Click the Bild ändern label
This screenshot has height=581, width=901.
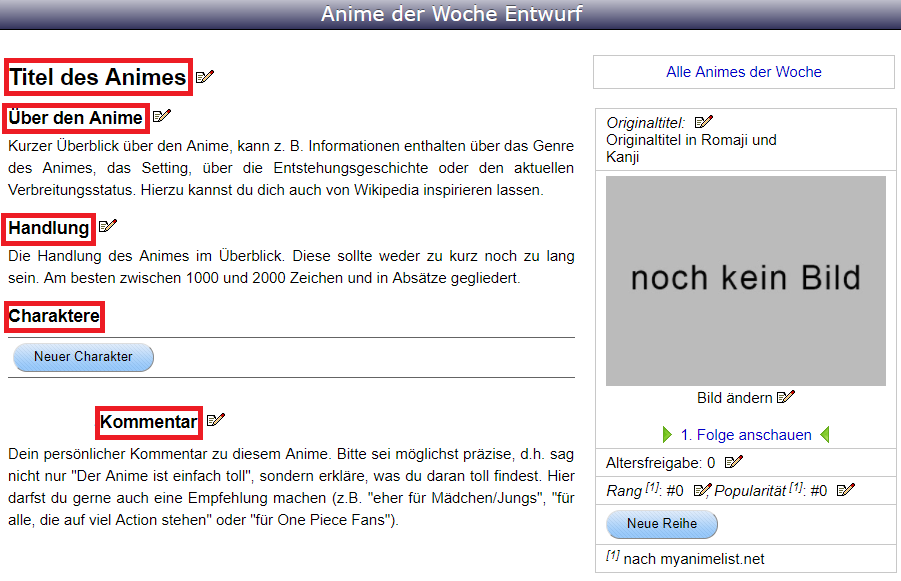(734, 398)
